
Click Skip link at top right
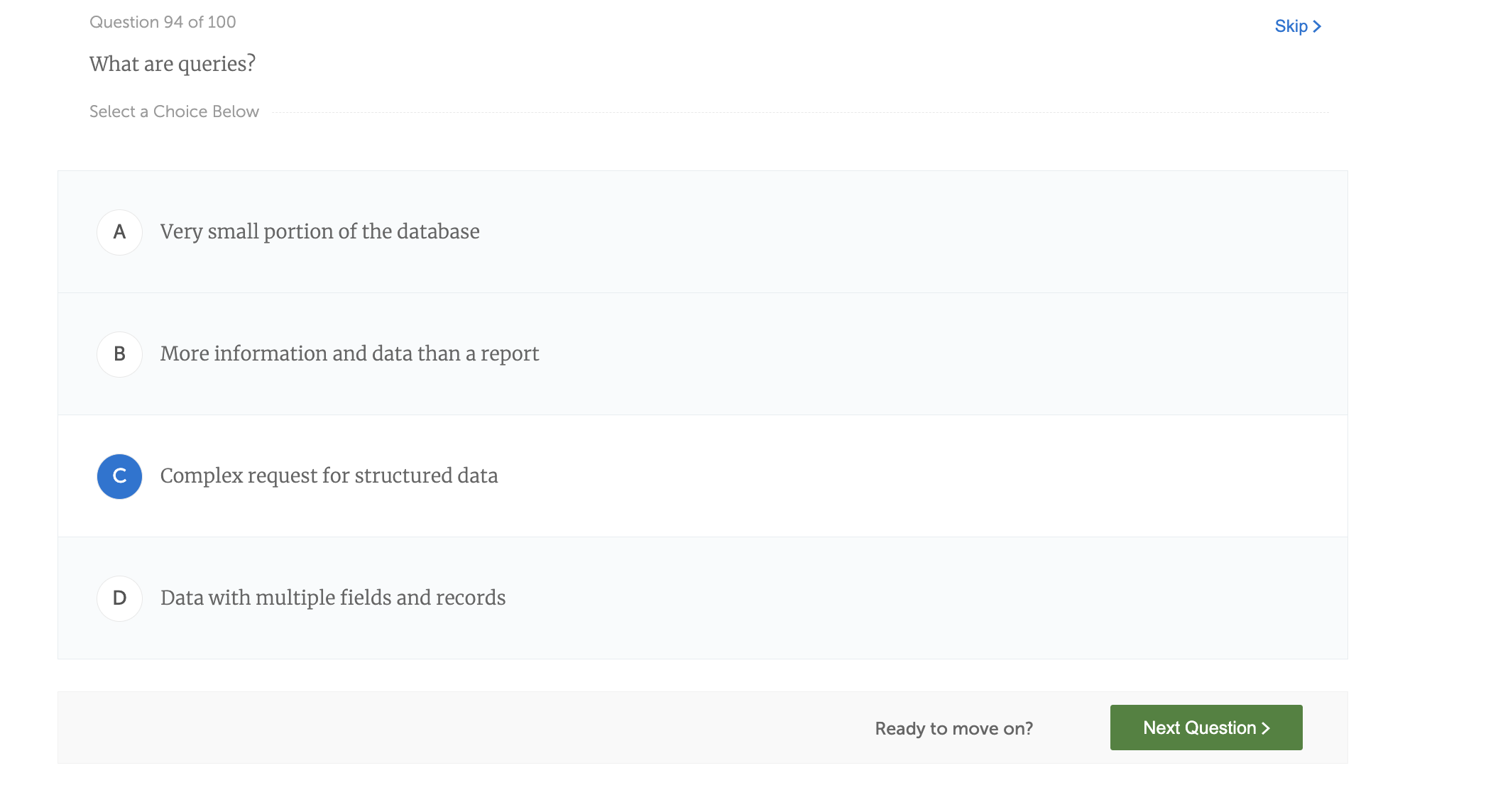pos(1291,26)
